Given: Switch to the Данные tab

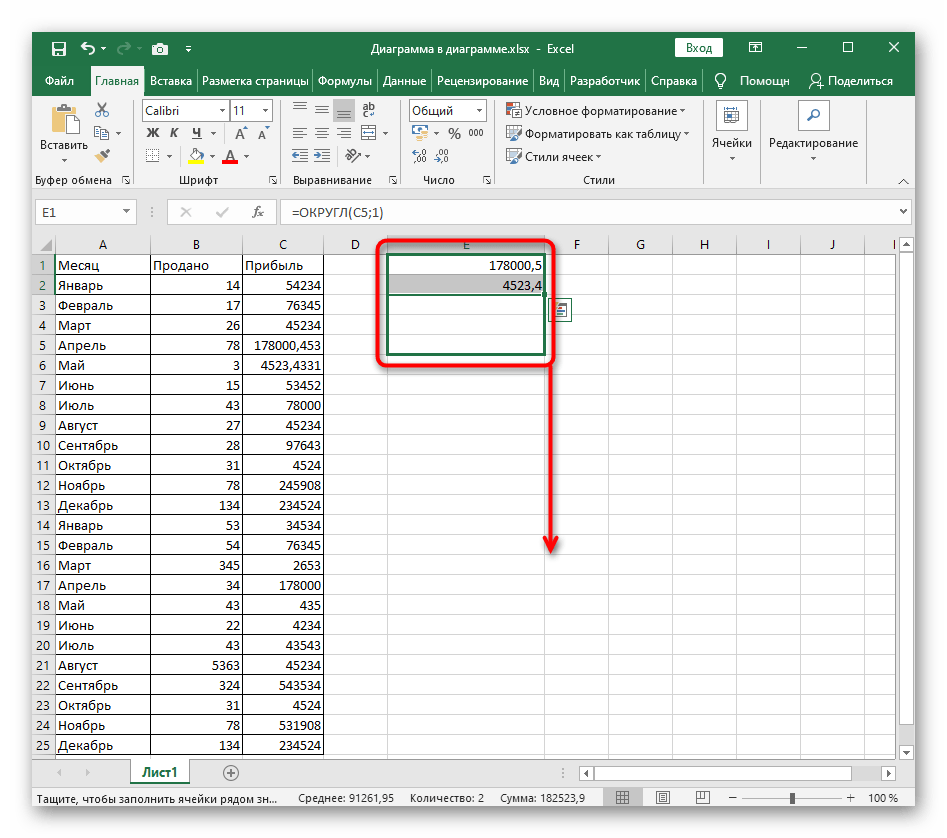Looking at the screenshot, I should tap(404, 81).
